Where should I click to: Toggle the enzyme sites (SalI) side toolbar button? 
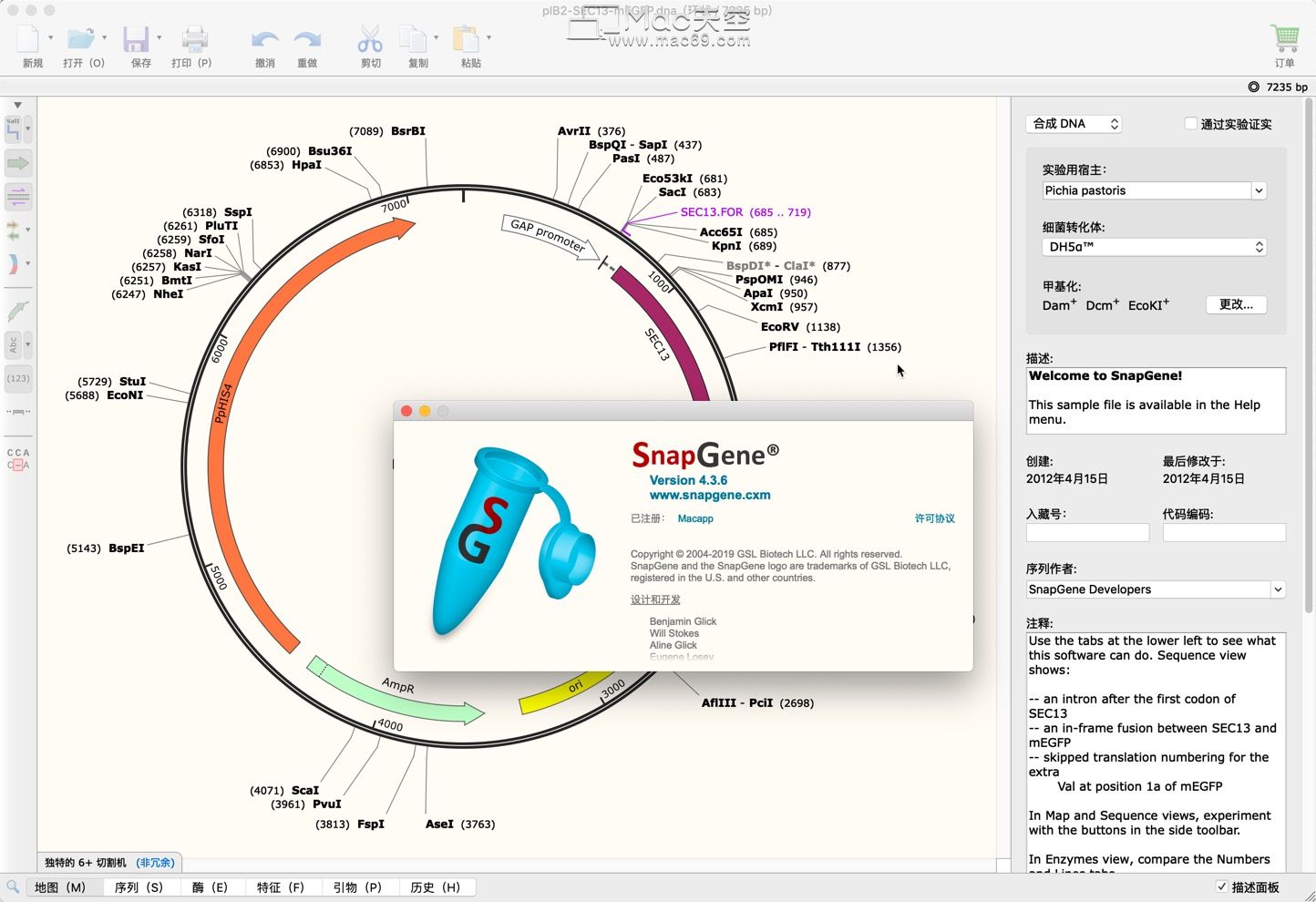pyautogui.click(x=14, y=129)
